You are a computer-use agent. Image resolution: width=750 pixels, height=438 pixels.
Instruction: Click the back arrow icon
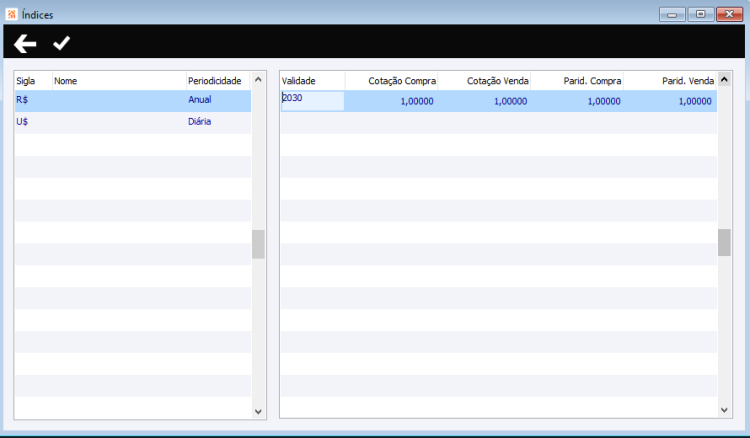coord(25,44)
